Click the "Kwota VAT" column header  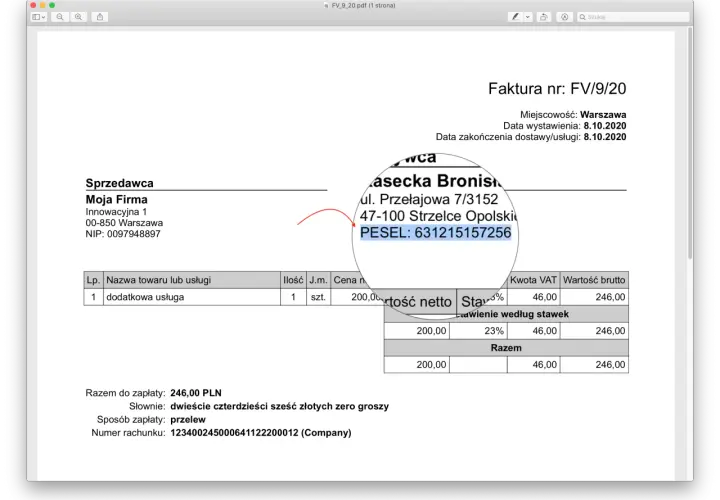pos(533,280)
